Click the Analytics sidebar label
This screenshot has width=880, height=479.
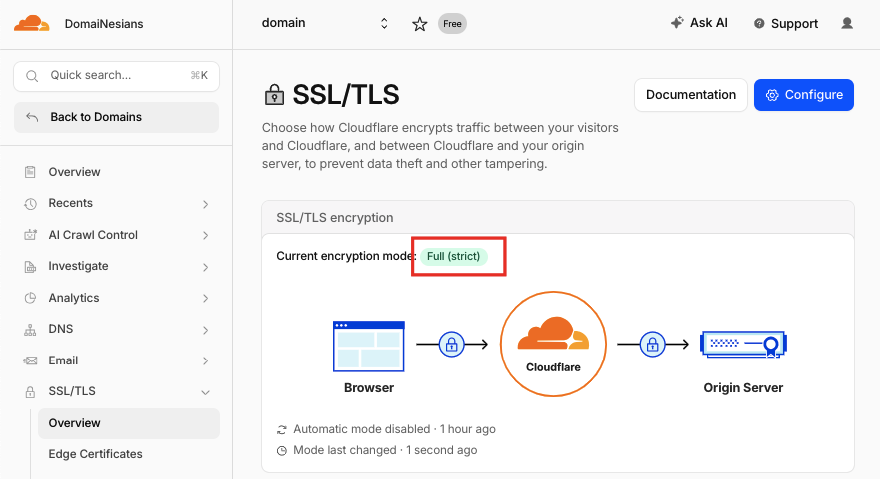click(74, 298)
